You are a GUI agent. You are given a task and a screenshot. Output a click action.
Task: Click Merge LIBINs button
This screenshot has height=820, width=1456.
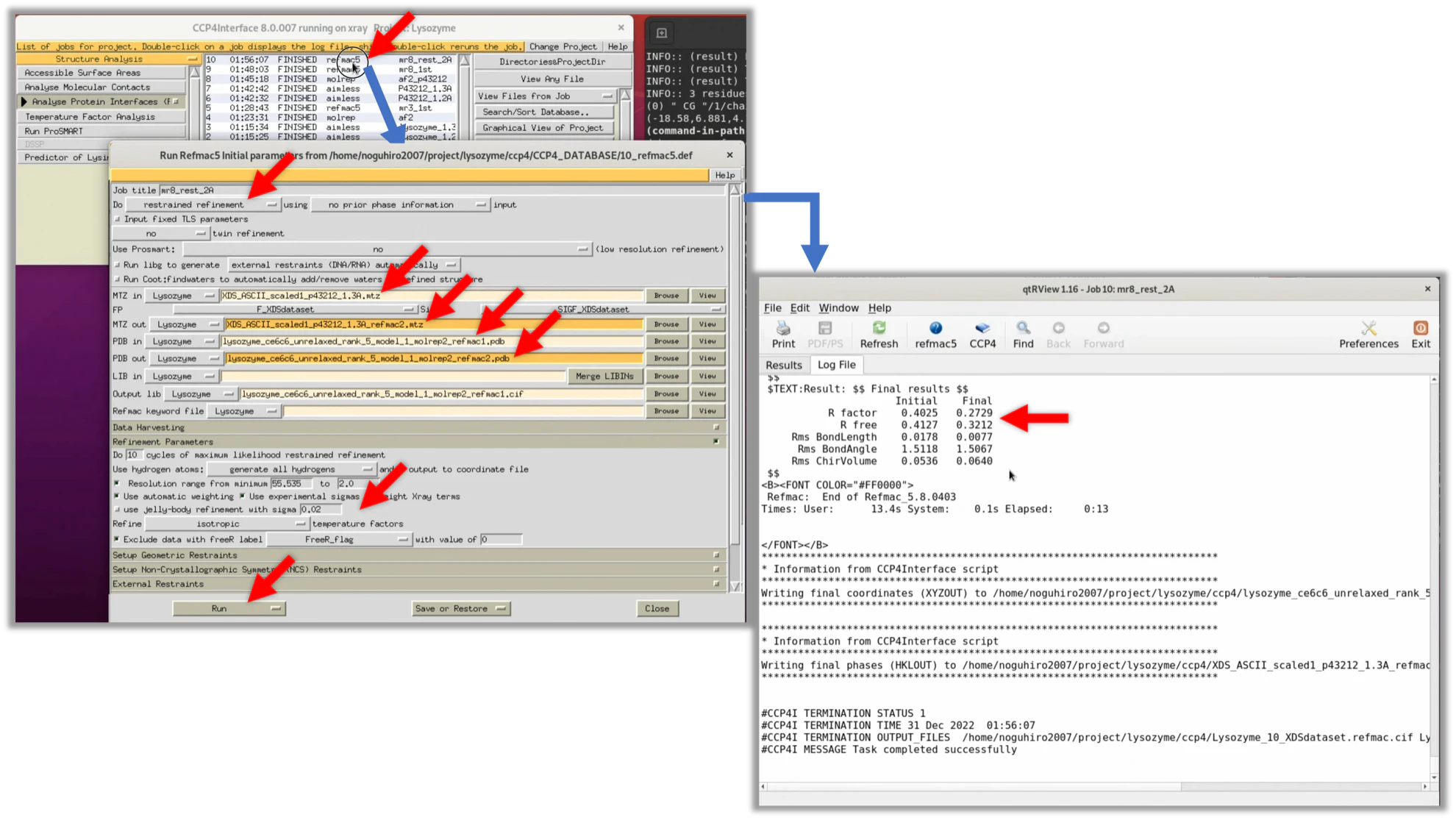tap(604, 376)
